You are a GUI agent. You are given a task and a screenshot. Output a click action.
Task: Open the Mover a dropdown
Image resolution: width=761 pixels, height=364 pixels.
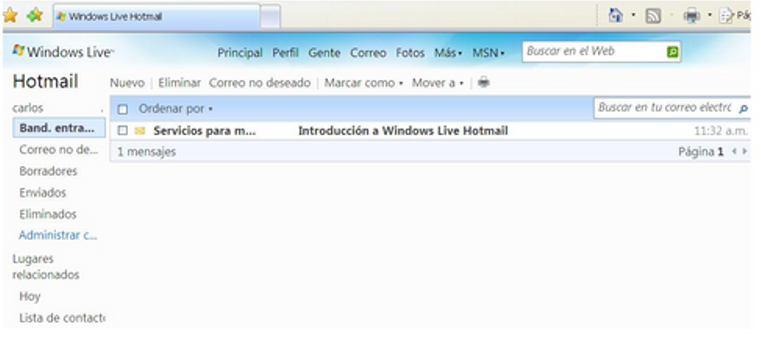(x=437, y=83)
